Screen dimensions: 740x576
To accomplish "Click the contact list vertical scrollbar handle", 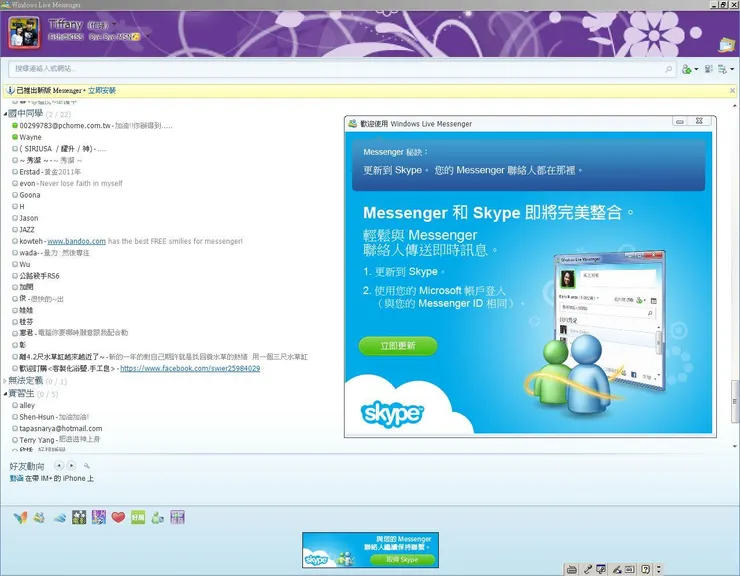I will pyautogui.click(x=735, y=401).
